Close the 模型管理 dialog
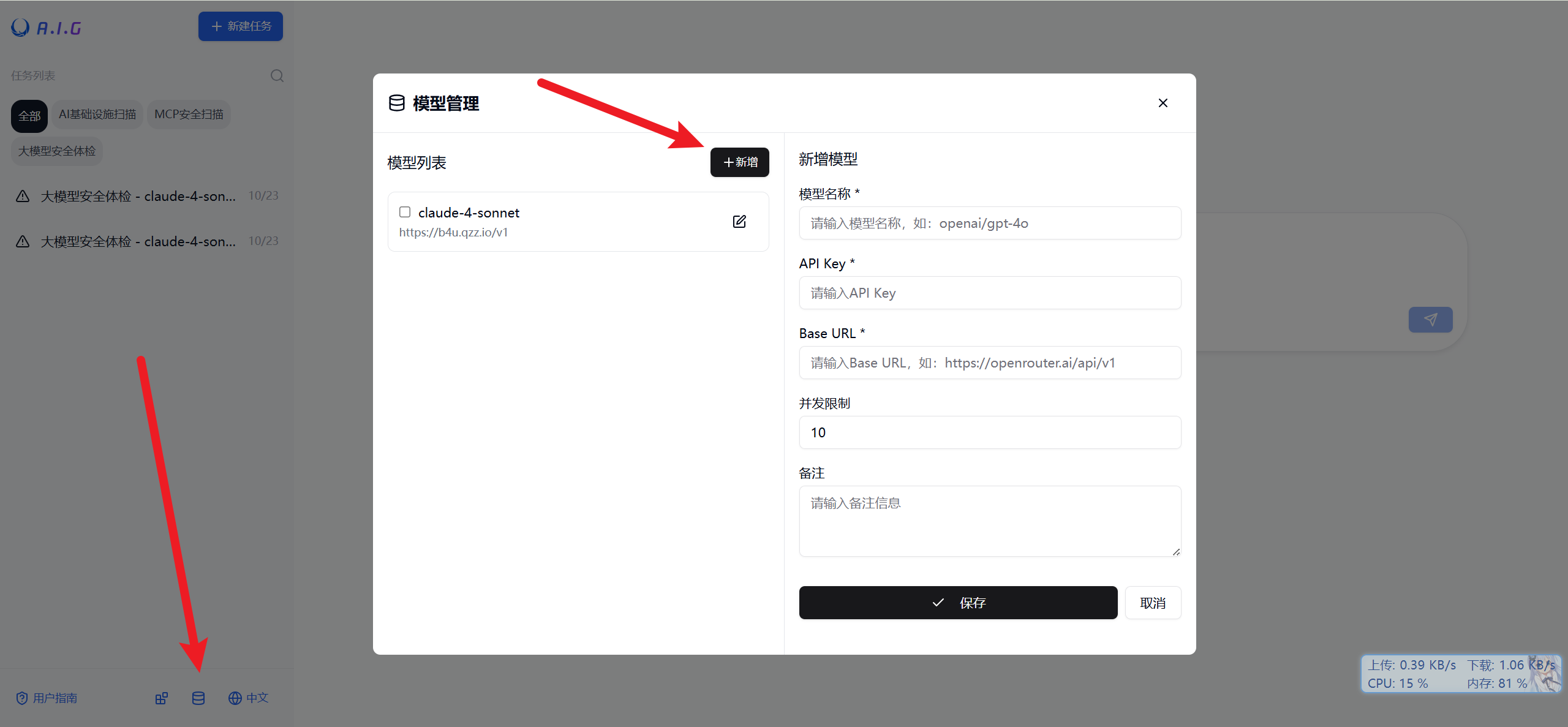 (1163, 103)
